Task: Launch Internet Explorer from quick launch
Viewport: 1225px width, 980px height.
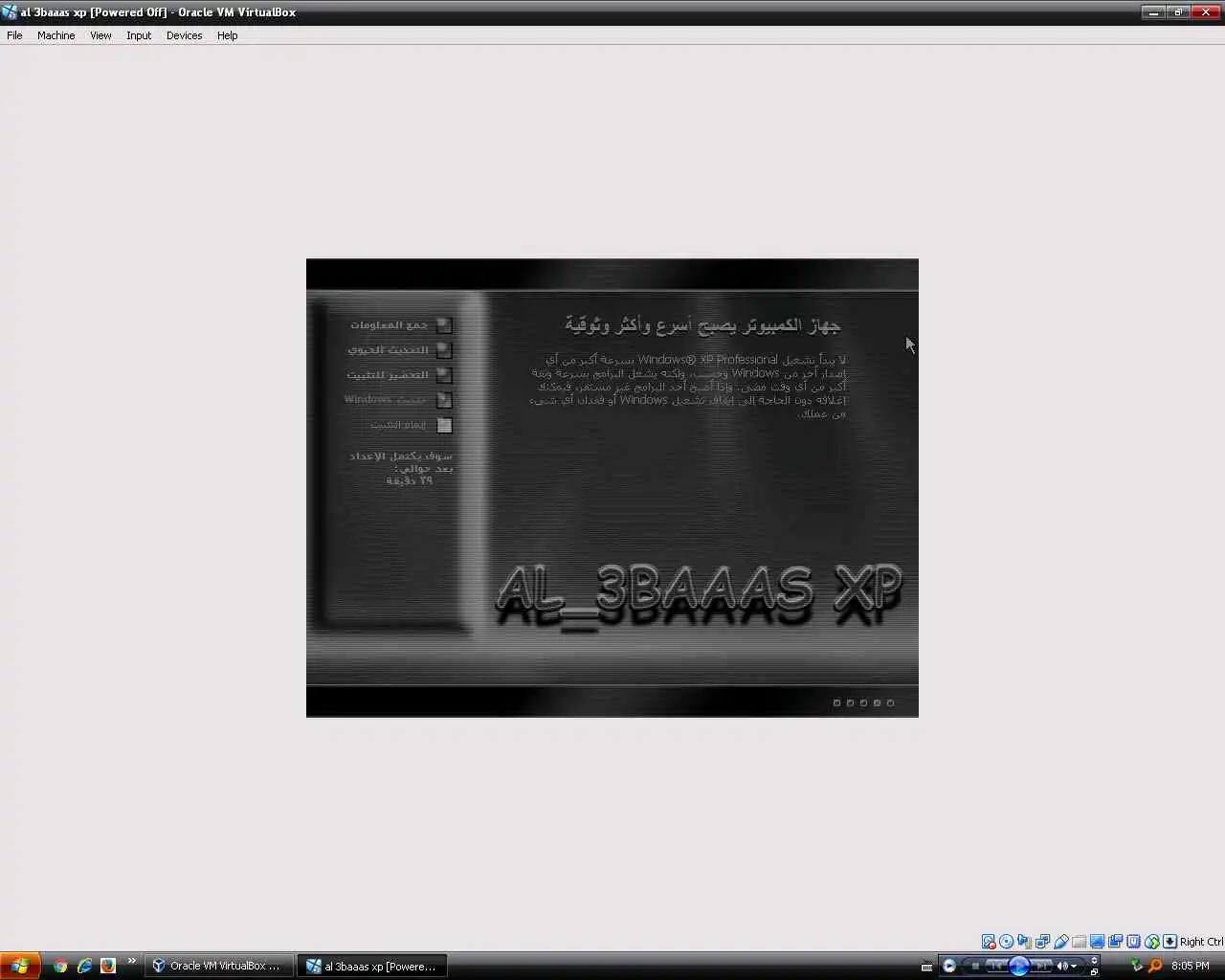Action: (84, 966)
